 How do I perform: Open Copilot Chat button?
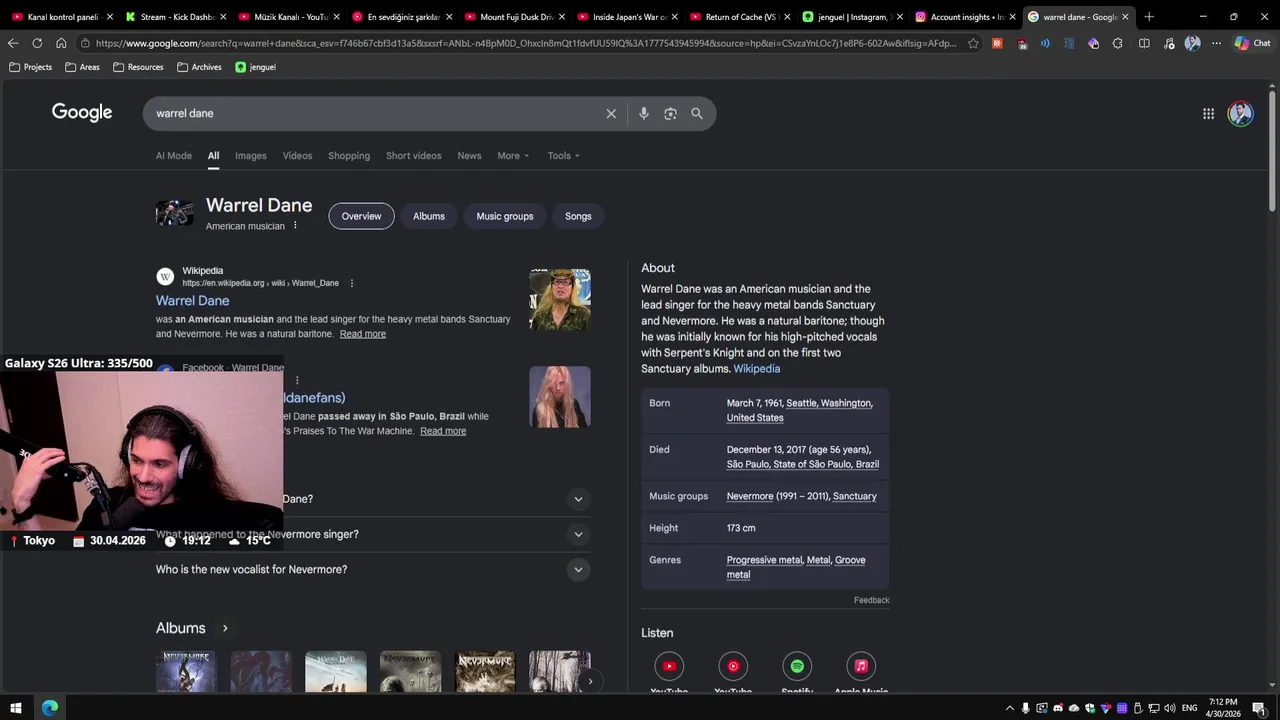click(1252, 43)
